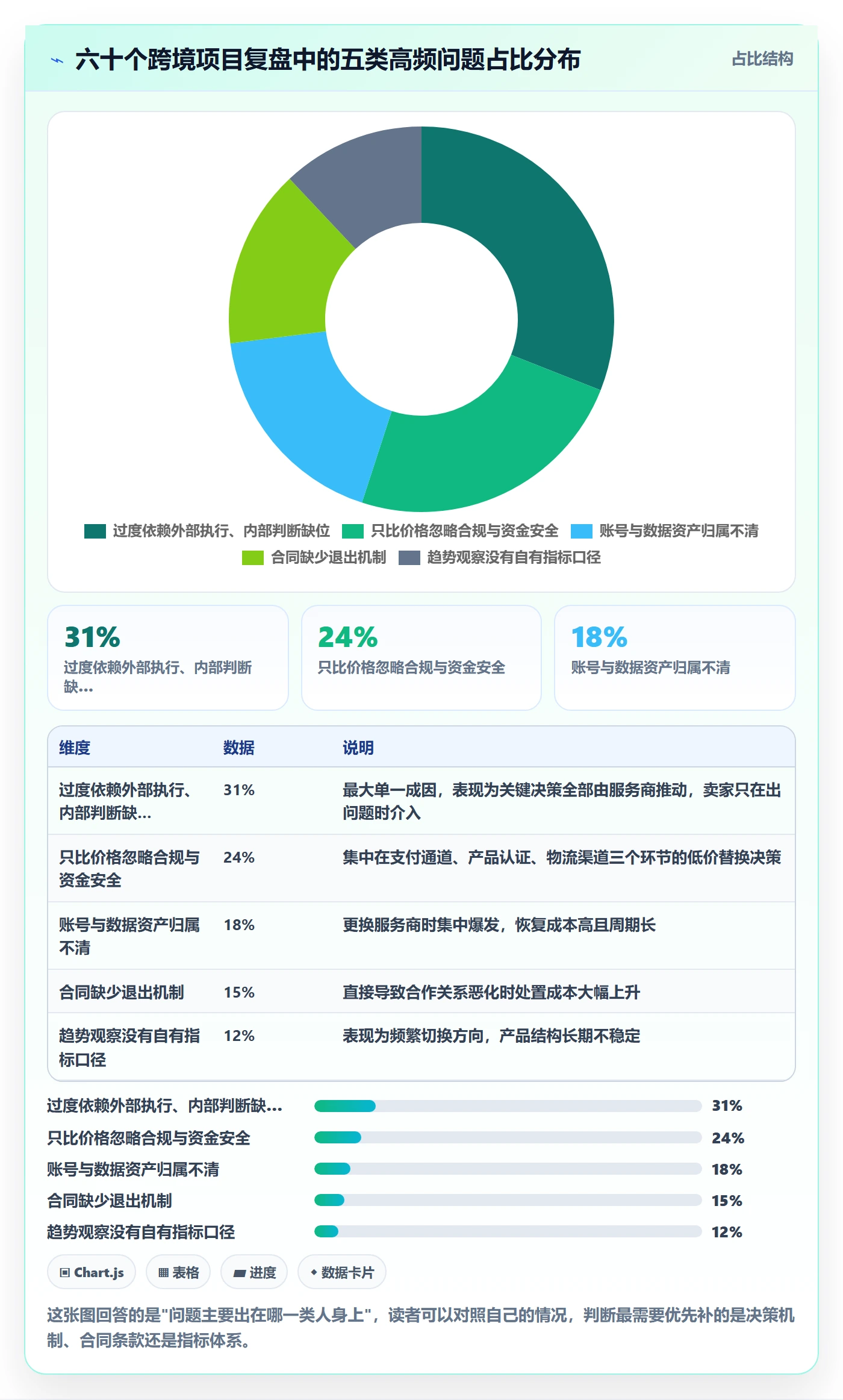The width and height of the screenshot is (843, 1400).
Task: Open the 18% data card
Action: [675, 658]
